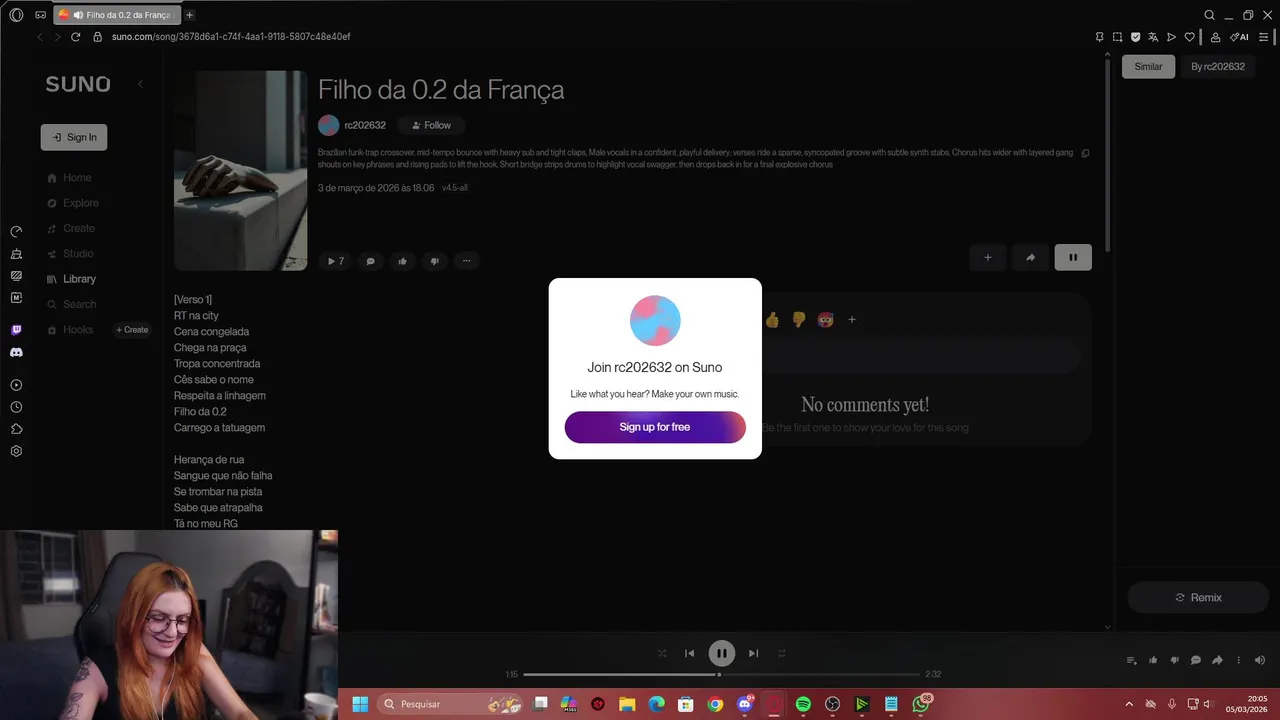The width and height of the screenshot is (1280, 720).
Task: Open WhatsApp from Windows taskbar
Action: click(921, 704)
